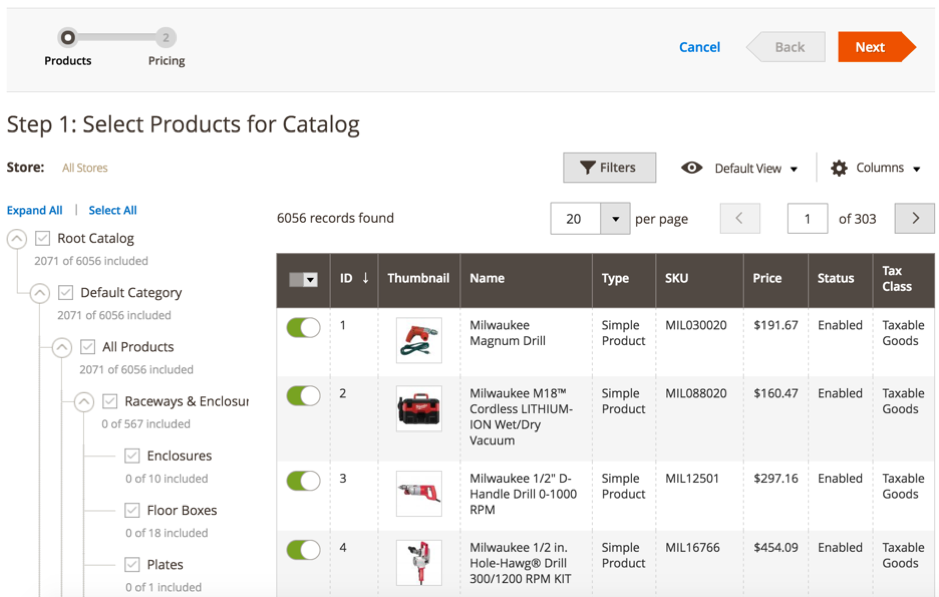The height and width of the screenshot is (597, 939).
Task: Sort the grid by Type column
Action: pyautogui.click(x=615, y=278)
